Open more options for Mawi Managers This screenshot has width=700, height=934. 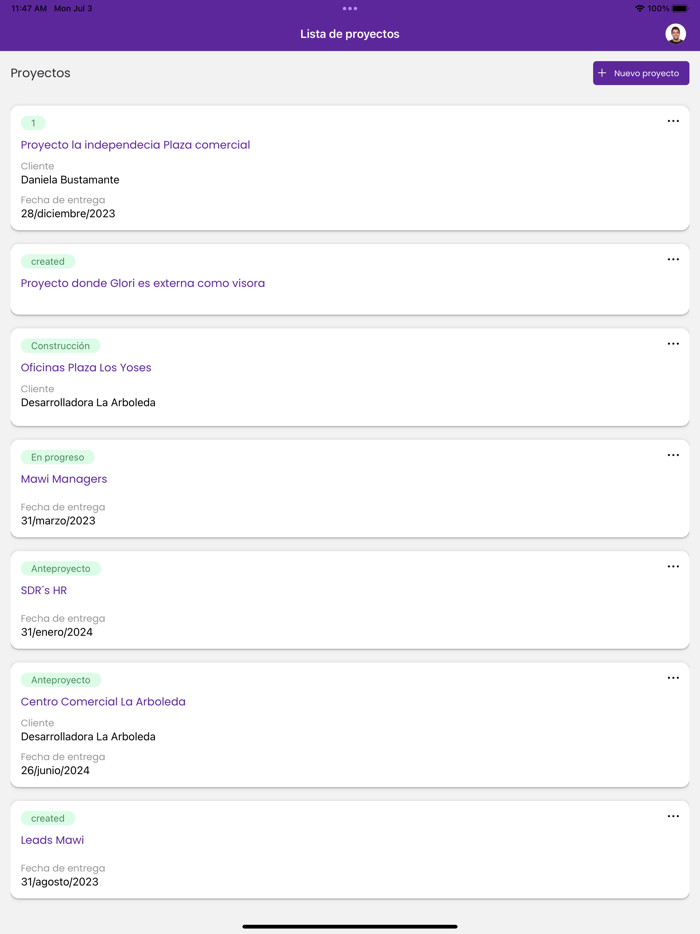673,456
